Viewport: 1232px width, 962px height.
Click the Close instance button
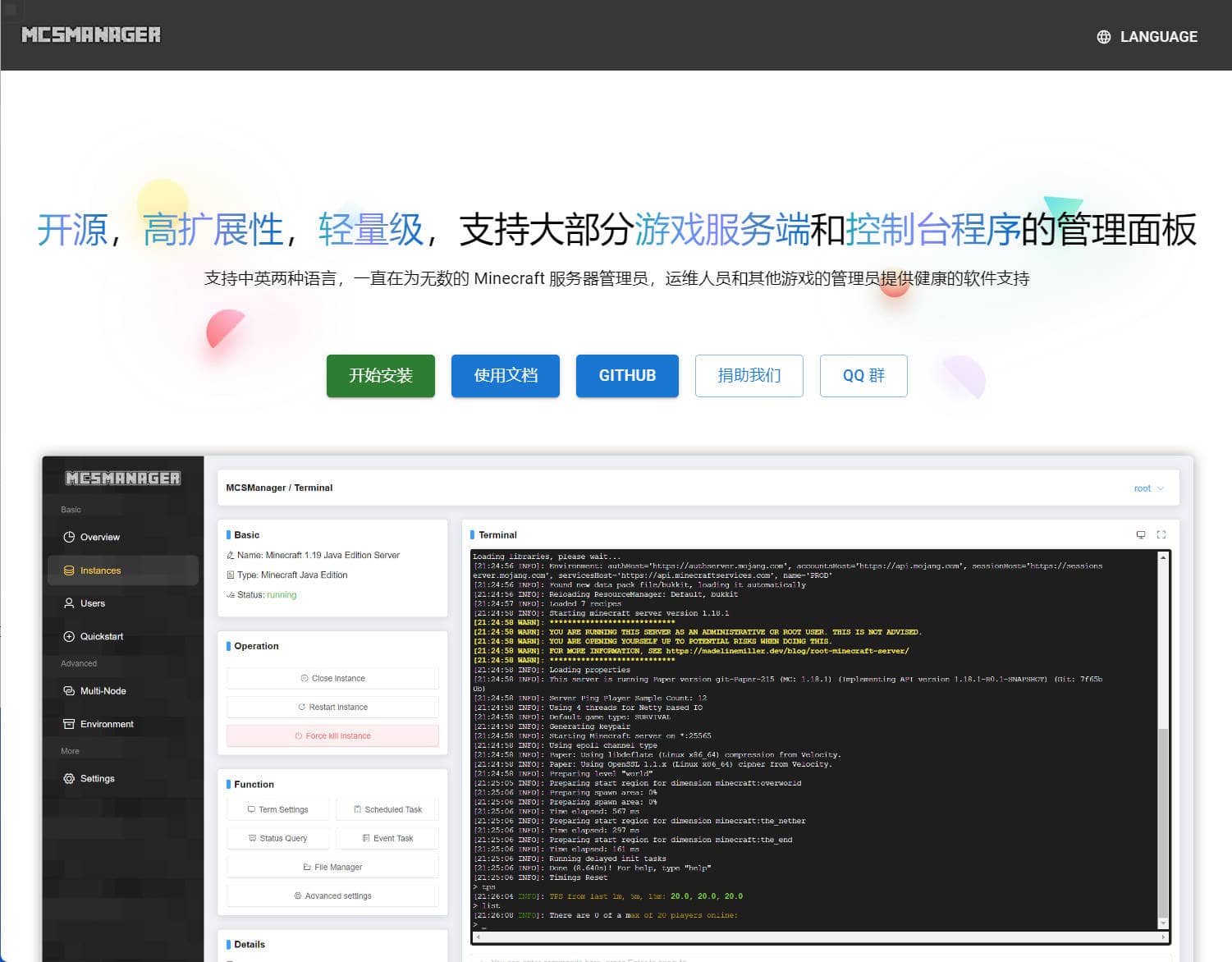(x=332, y=678)
